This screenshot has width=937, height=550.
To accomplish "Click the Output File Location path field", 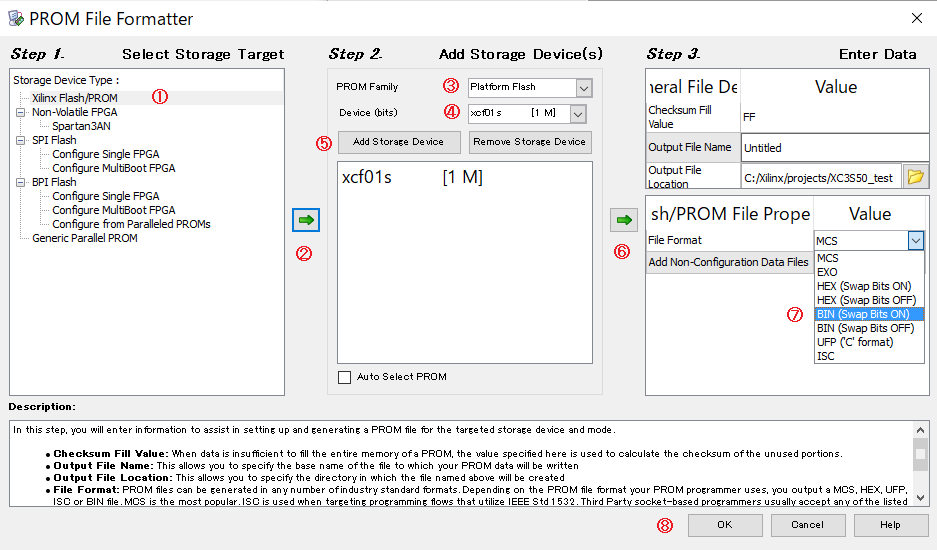I will 821,178.
